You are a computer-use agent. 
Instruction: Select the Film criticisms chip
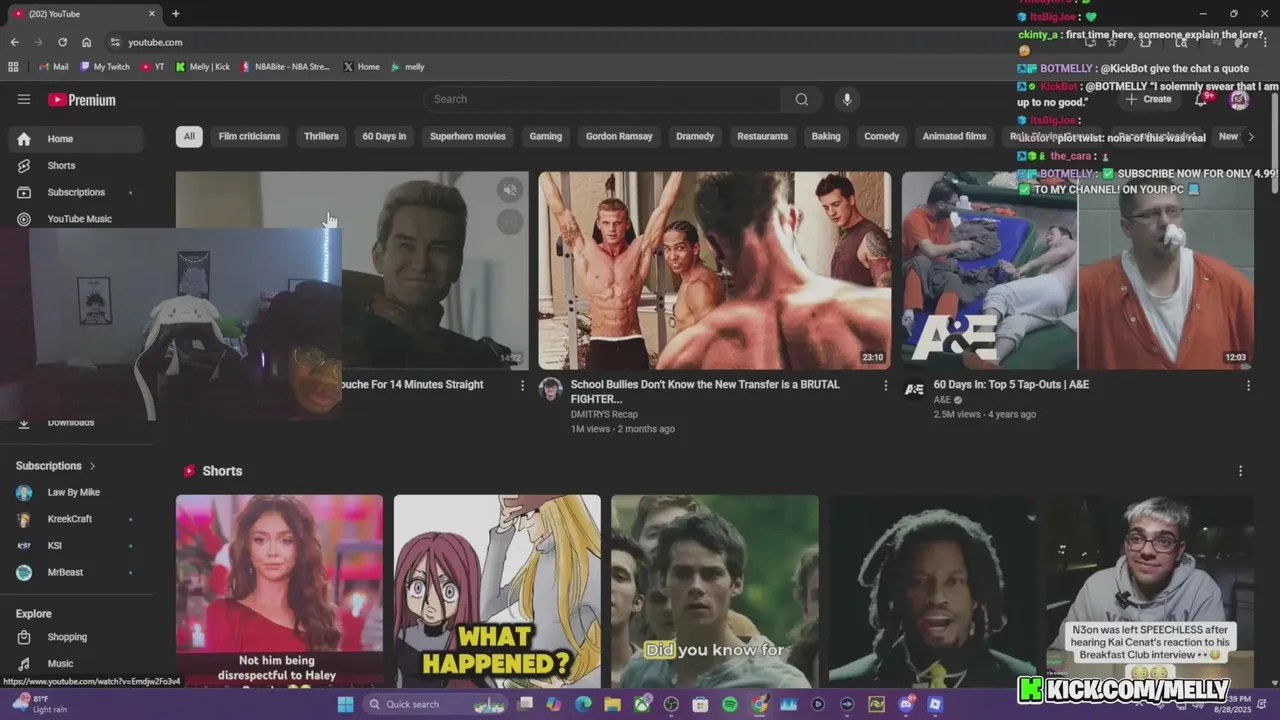(x=249, y=136)
